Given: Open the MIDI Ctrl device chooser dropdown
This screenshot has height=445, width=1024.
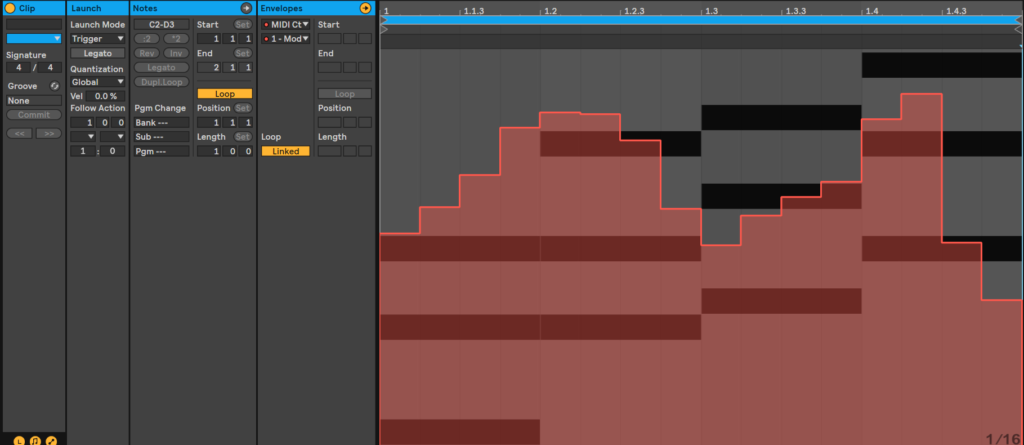Looking at the screenshot, I should 286,24.
